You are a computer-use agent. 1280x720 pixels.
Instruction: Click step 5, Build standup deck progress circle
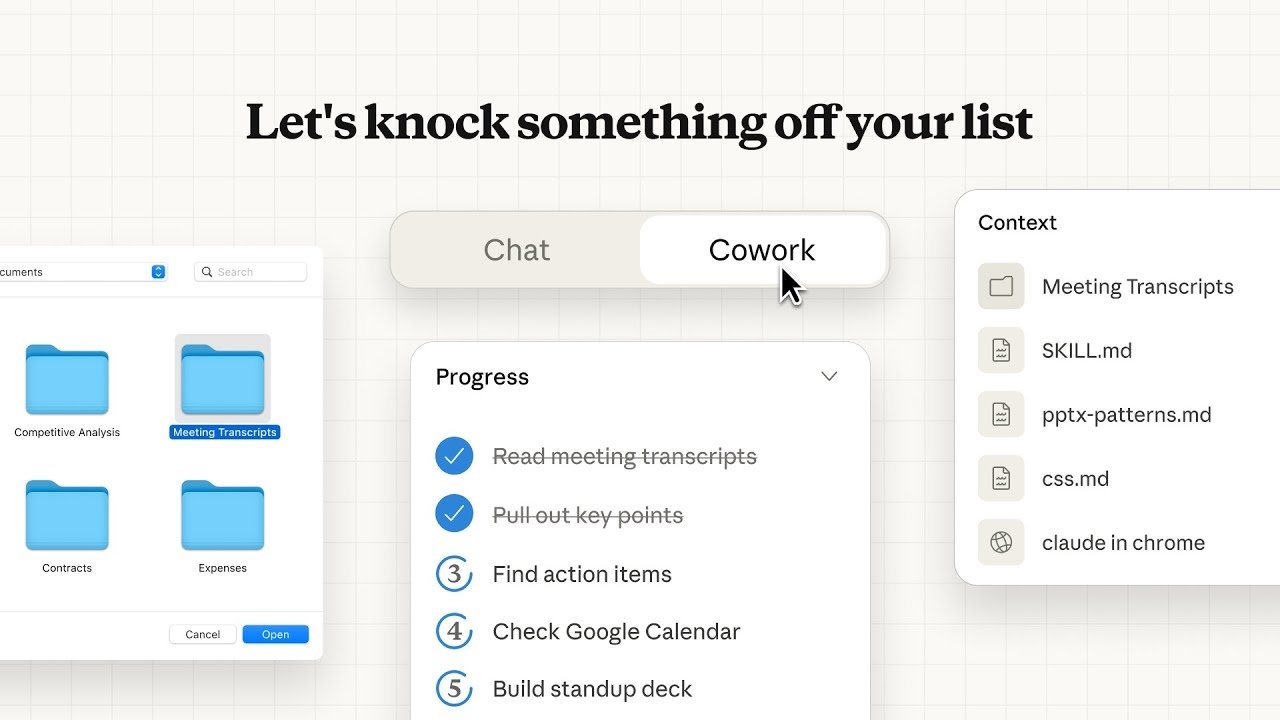(x=455, y=688)
